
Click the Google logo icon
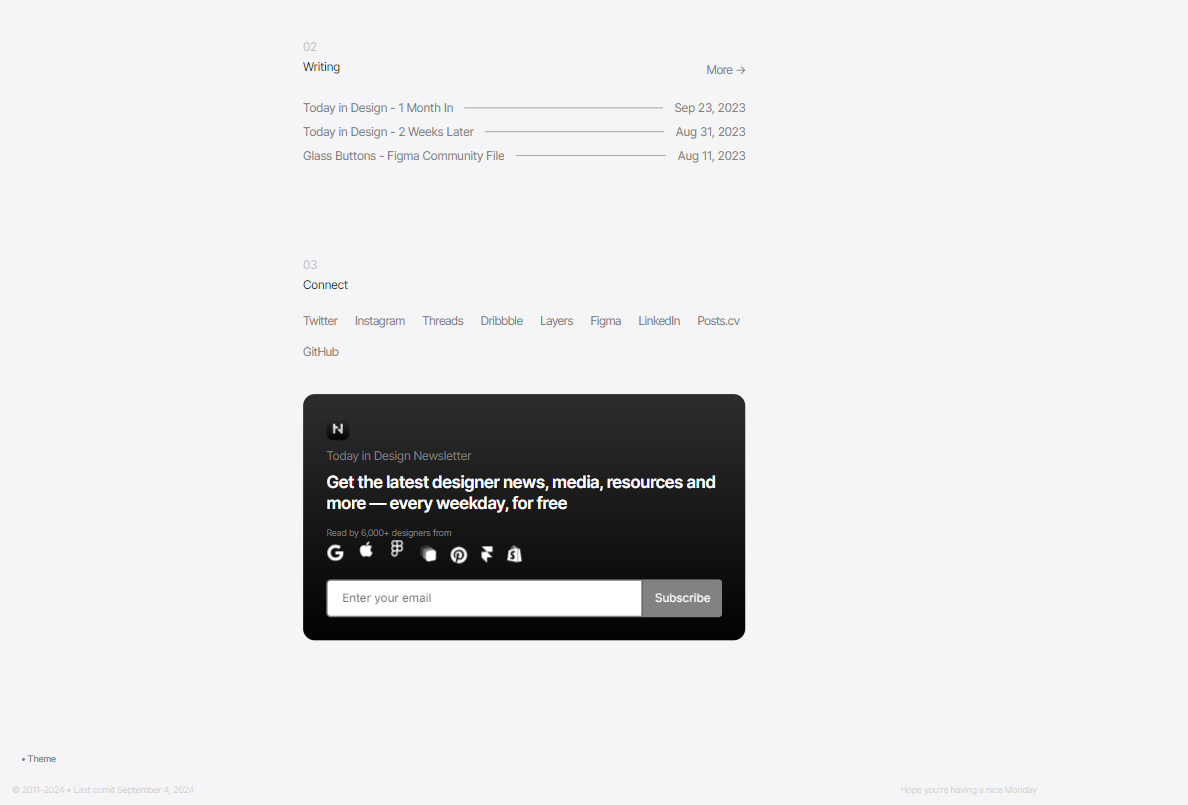tap(335, 552)
